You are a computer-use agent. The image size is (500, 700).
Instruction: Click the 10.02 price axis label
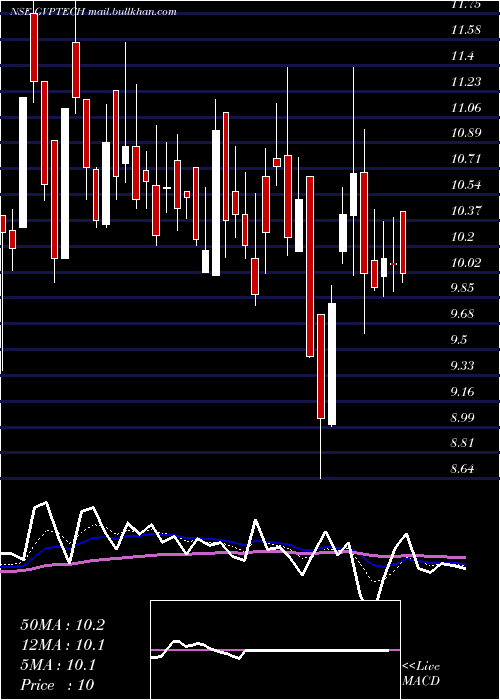(x=466, y=262)
